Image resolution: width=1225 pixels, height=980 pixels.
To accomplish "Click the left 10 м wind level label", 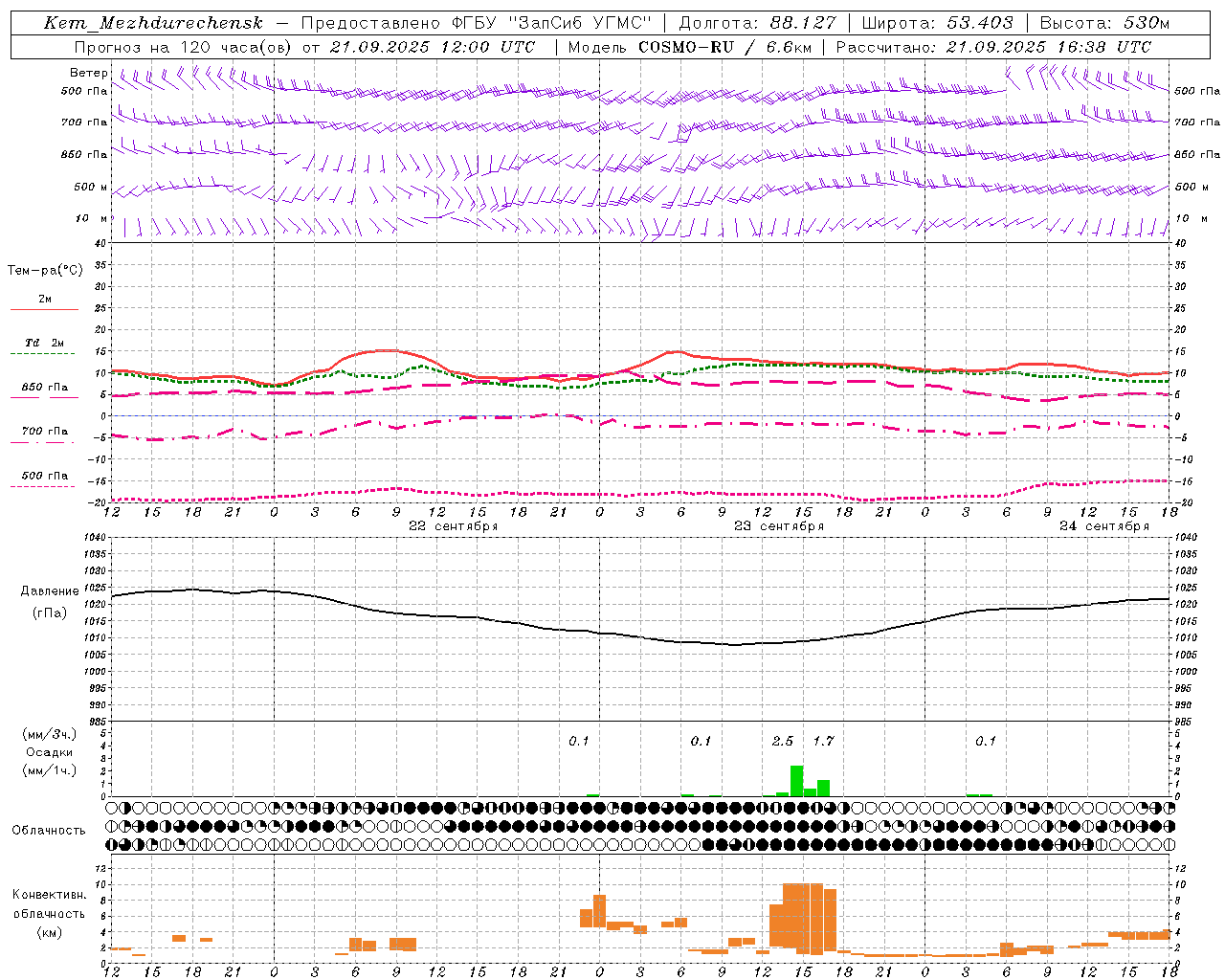I will tap(92, 218).
